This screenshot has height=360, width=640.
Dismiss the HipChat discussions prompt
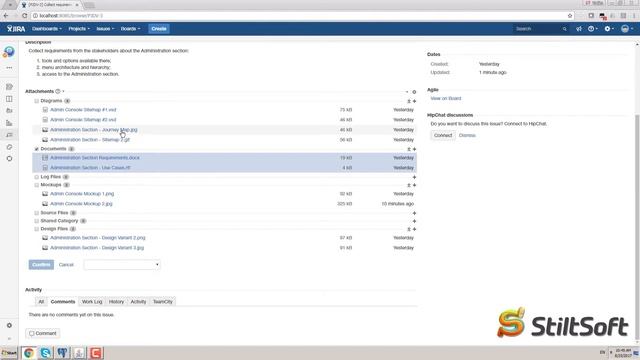[467, 135]
